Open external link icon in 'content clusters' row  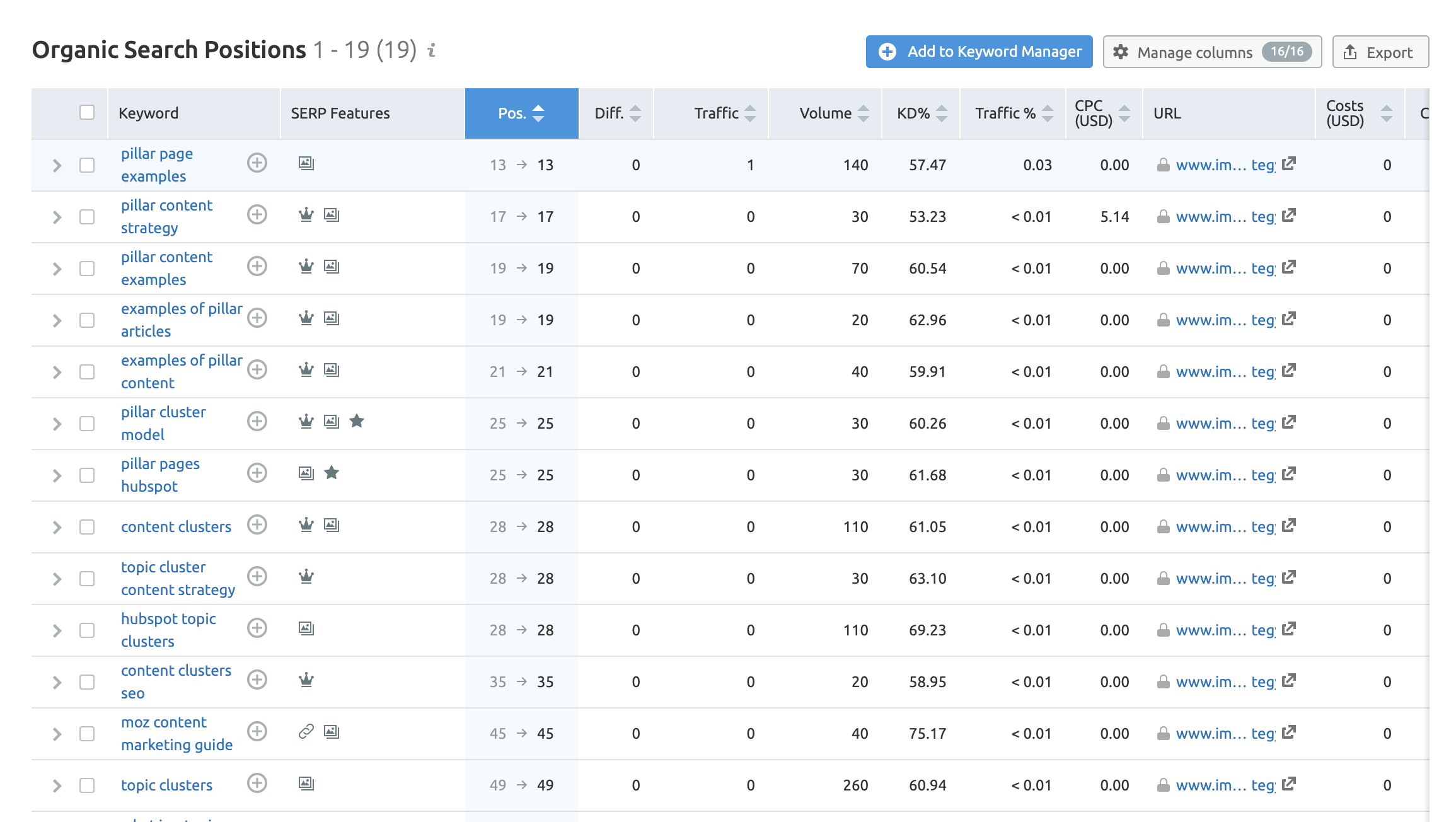pyautogui.click(x=1289, y=526)
